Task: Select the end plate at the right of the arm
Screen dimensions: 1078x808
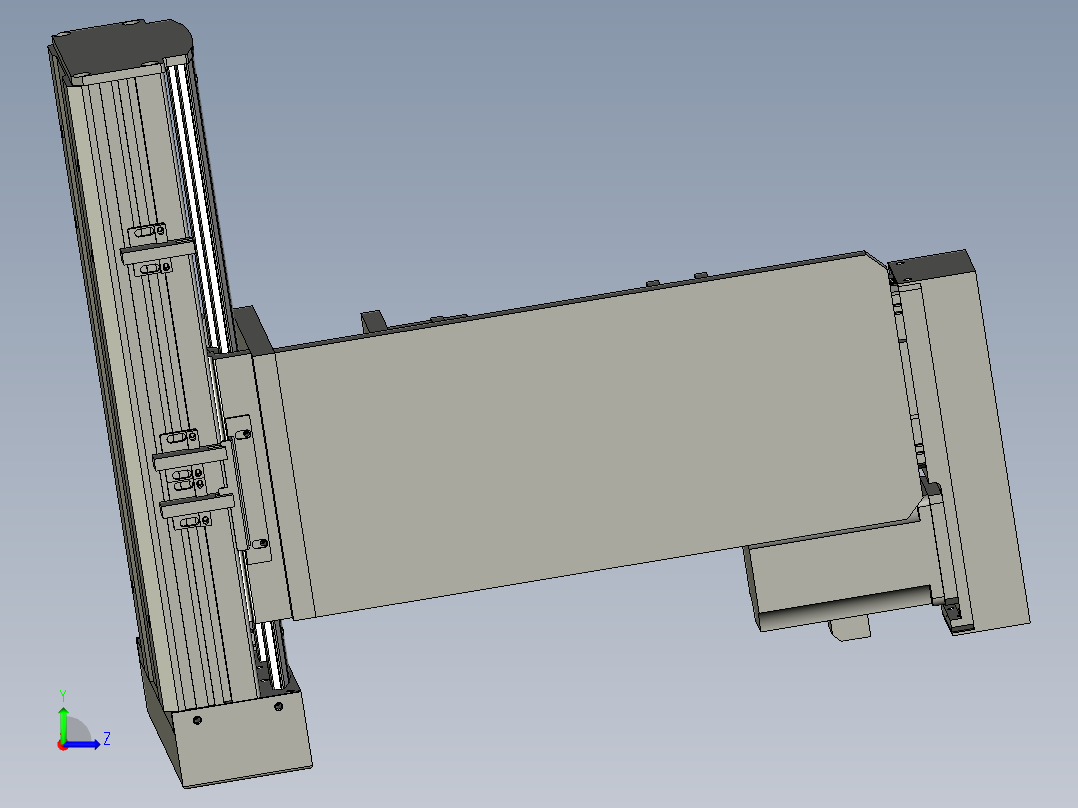Action: tap(976, 444)
